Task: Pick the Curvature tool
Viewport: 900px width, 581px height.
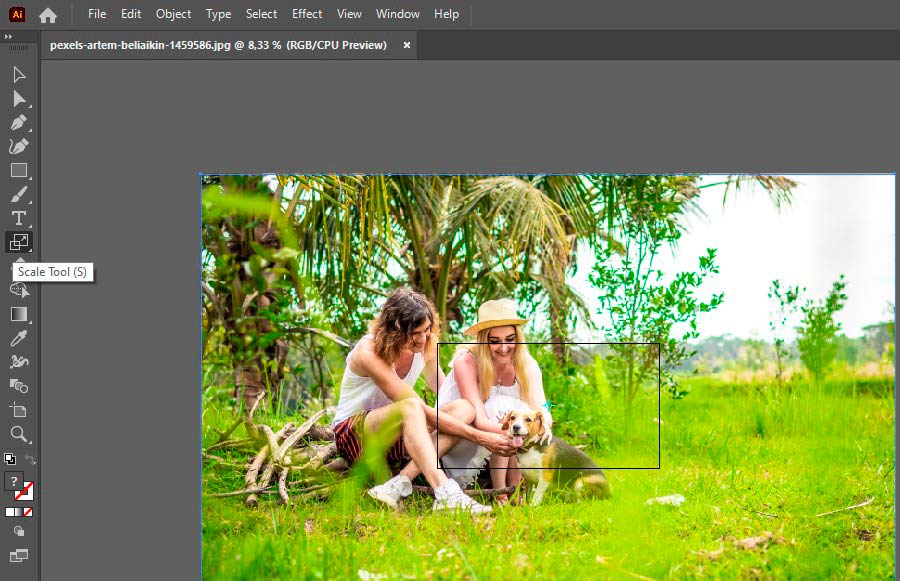Action: coord(19,147)
